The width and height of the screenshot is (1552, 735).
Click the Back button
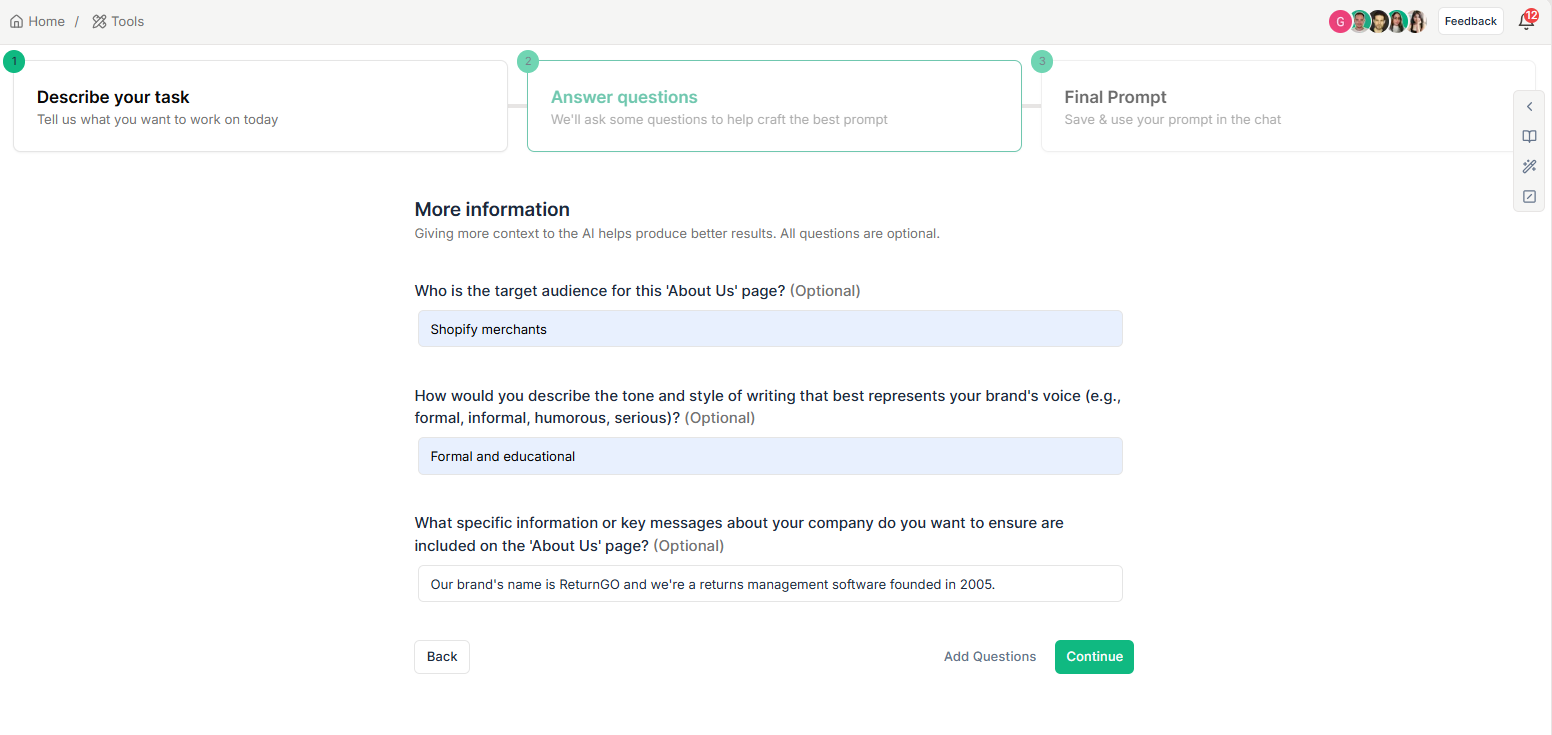point(442,657)
